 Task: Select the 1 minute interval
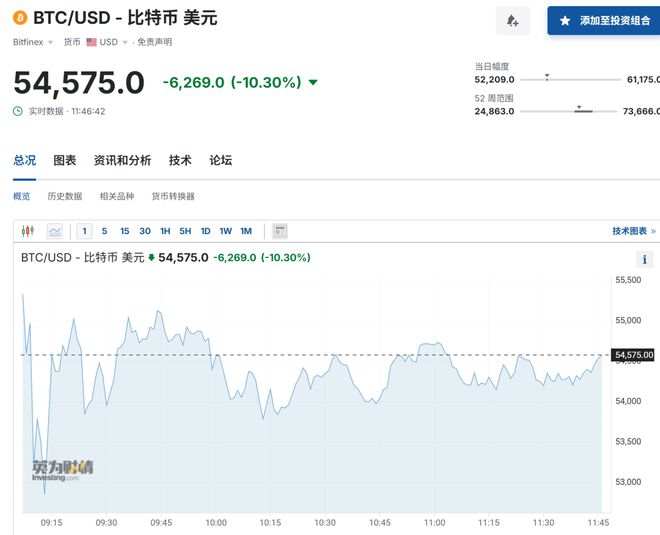tap(85, 231)
